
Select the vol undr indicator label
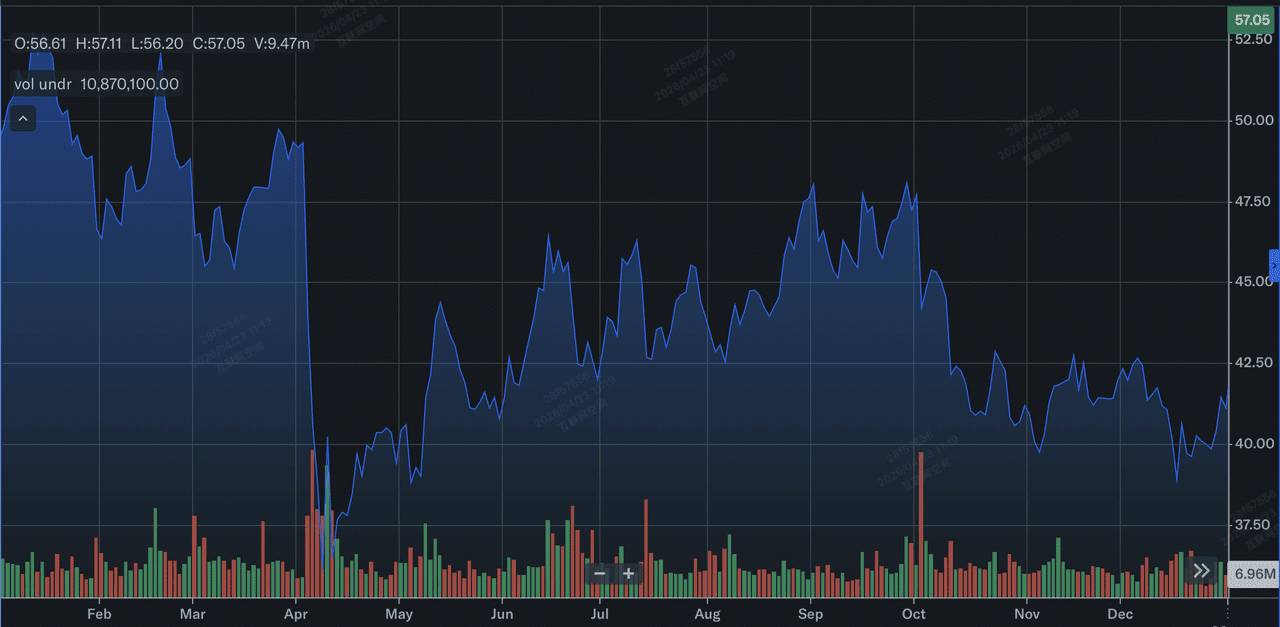[x=96, y=84]
